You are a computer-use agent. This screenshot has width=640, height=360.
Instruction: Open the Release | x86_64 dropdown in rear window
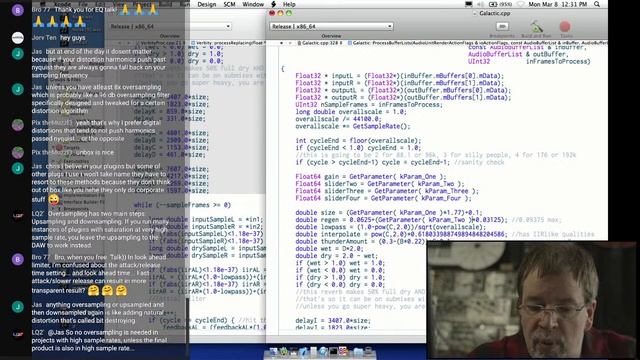(171, 26)
